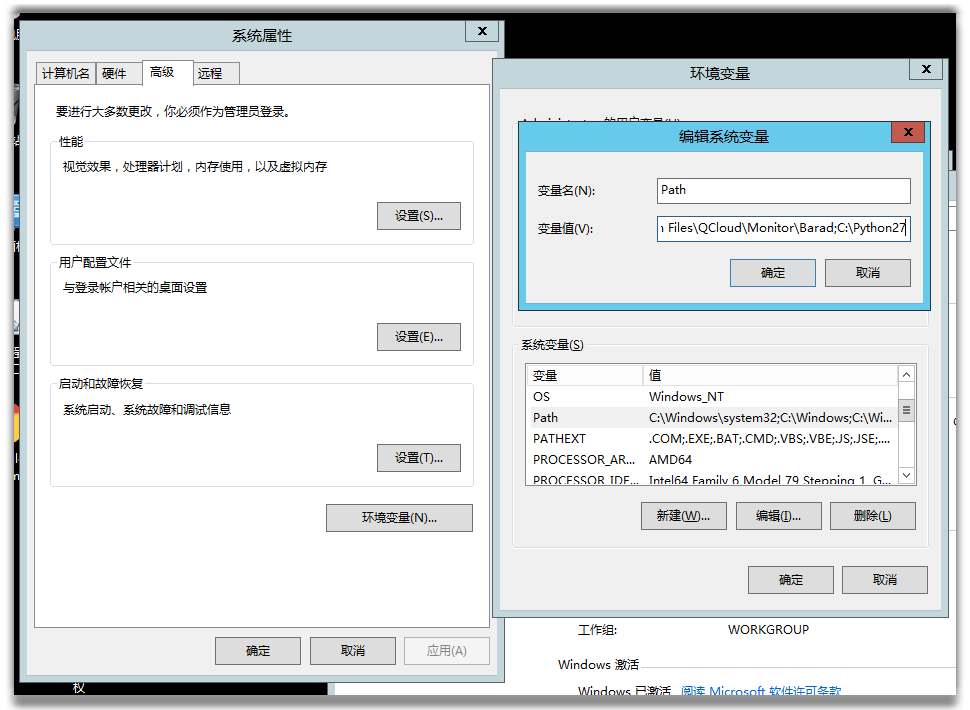Click the 变量名(N) input field
Screen dimensions: 970x710
(x=783, y=190)
